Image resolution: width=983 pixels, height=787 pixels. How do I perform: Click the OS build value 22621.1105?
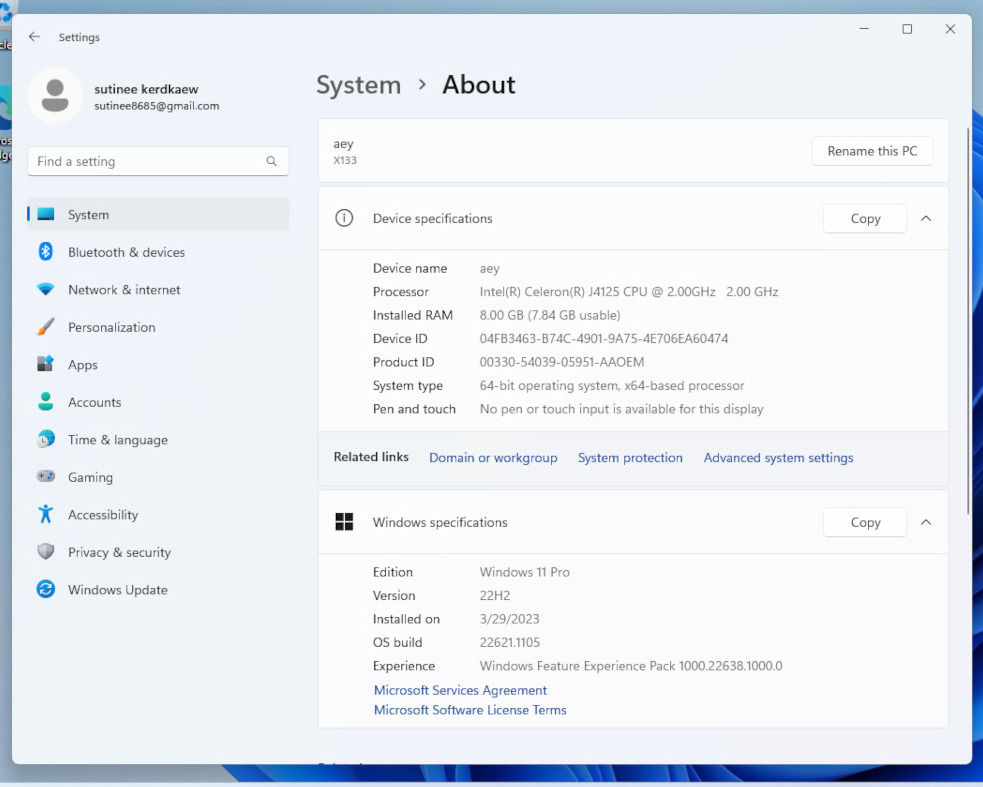(510, 642)
